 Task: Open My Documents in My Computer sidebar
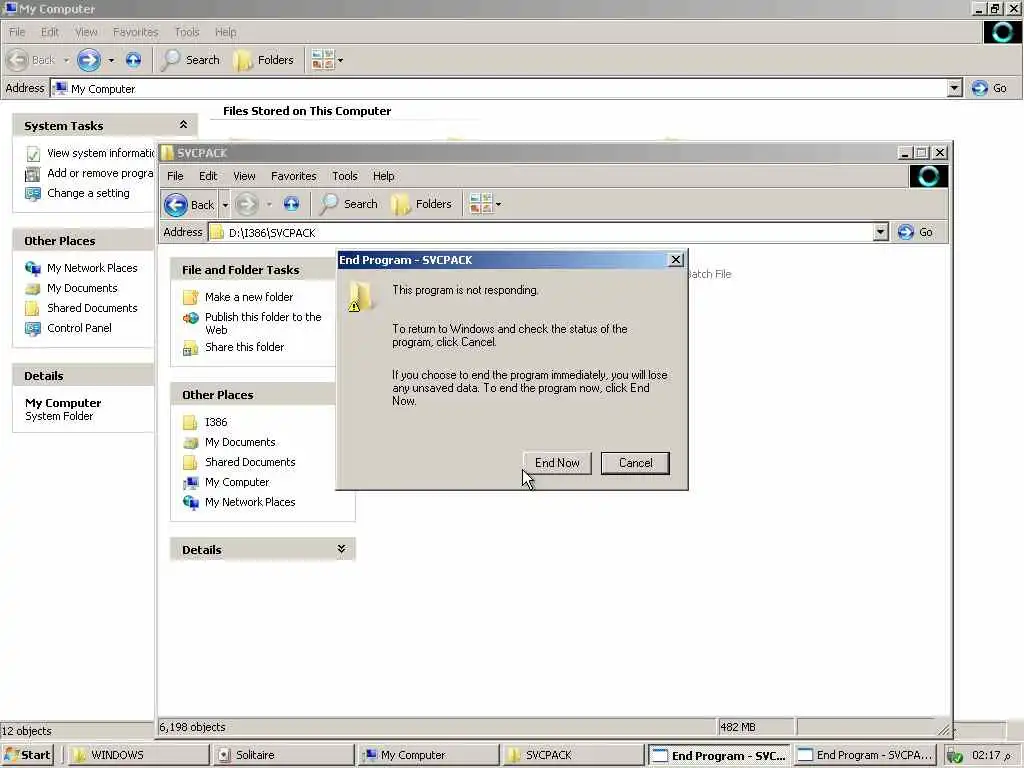(x=82, y=289)
